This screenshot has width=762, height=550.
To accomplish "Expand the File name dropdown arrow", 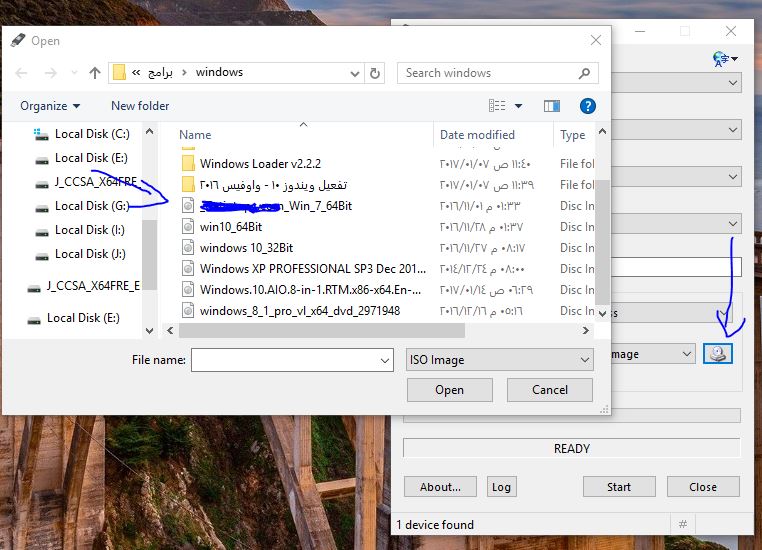I will tap(385, 361).
